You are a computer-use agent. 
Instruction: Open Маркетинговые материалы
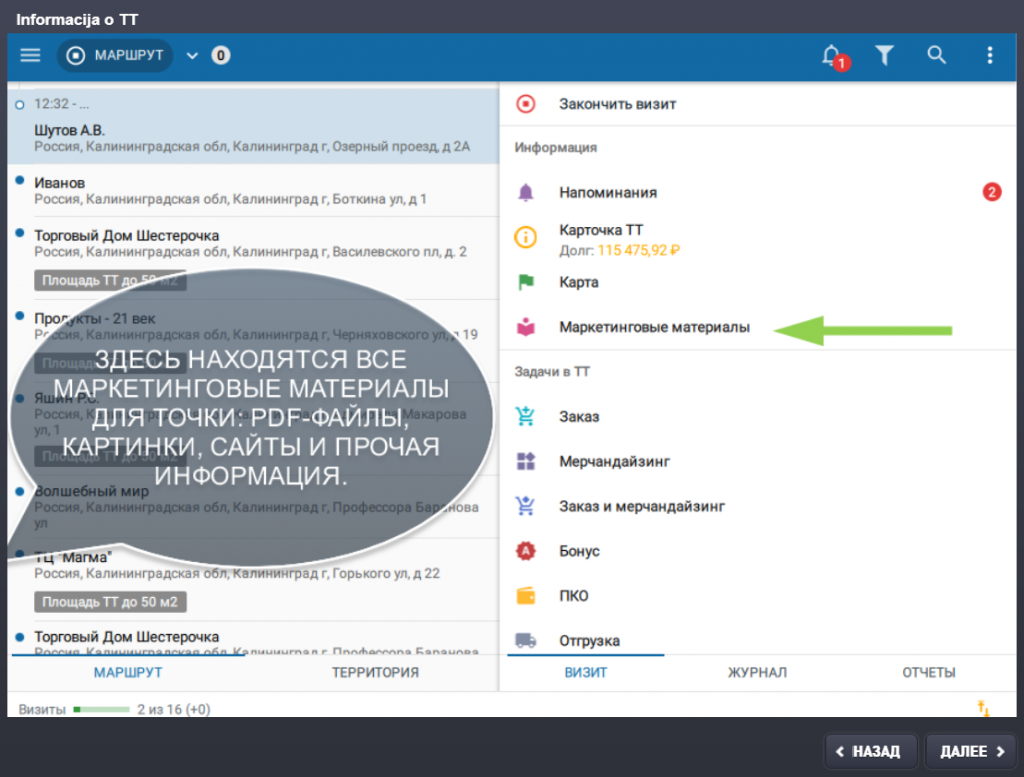coord(758,327)
